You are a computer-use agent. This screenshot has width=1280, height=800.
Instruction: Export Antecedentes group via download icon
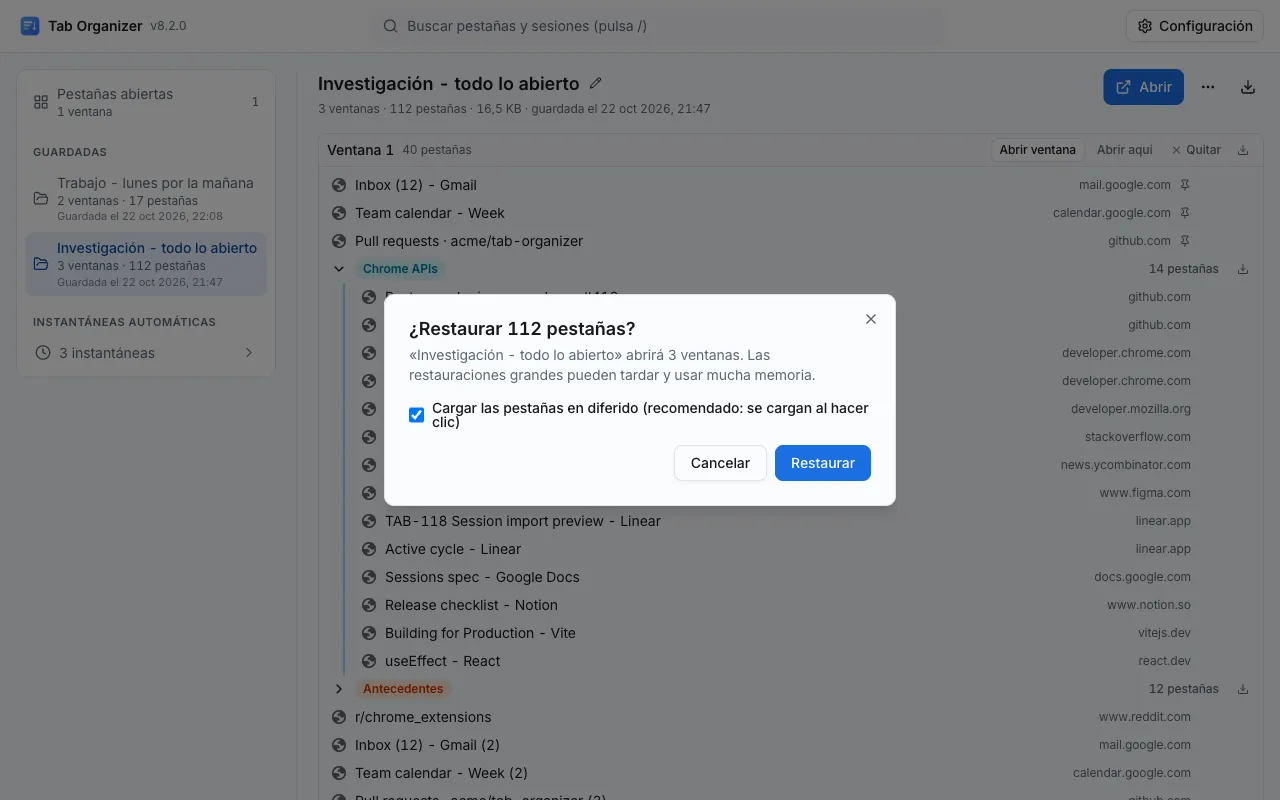[x=1243, y=689]
